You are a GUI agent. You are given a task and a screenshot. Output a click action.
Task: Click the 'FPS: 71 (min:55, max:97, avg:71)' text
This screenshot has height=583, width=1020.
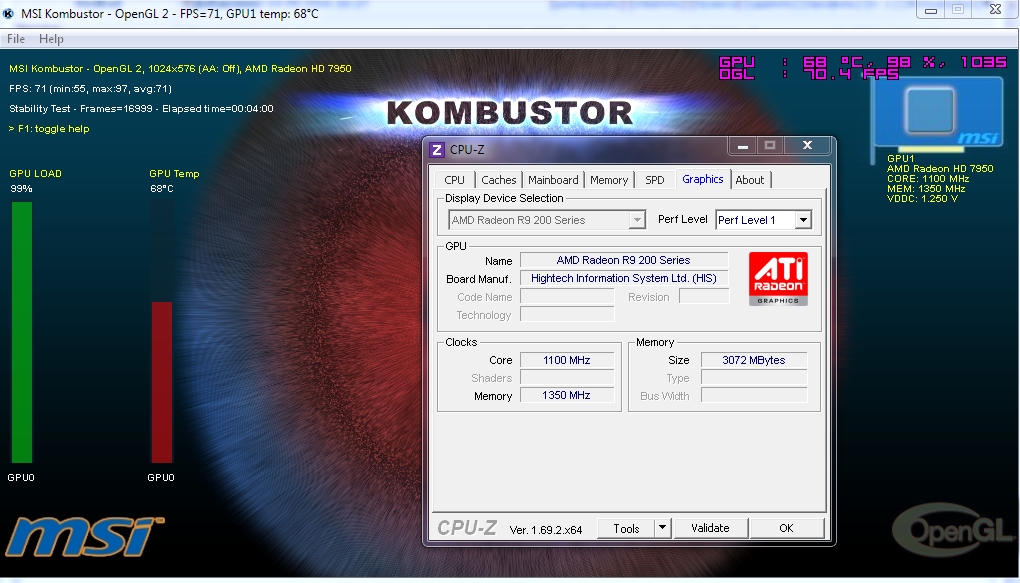(90, 88)
